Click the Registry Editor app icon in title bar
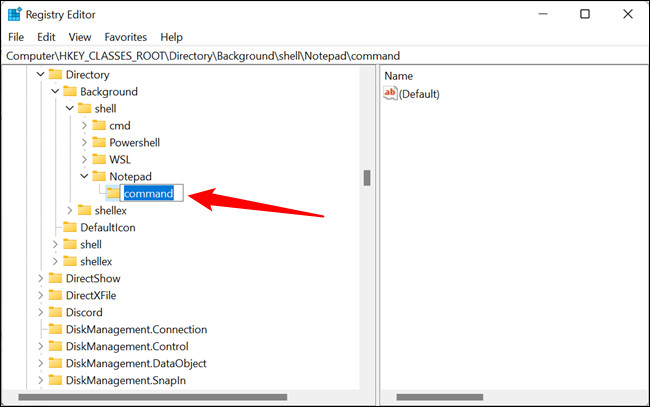Screen dimensions: 650x407 click(15, 14)
